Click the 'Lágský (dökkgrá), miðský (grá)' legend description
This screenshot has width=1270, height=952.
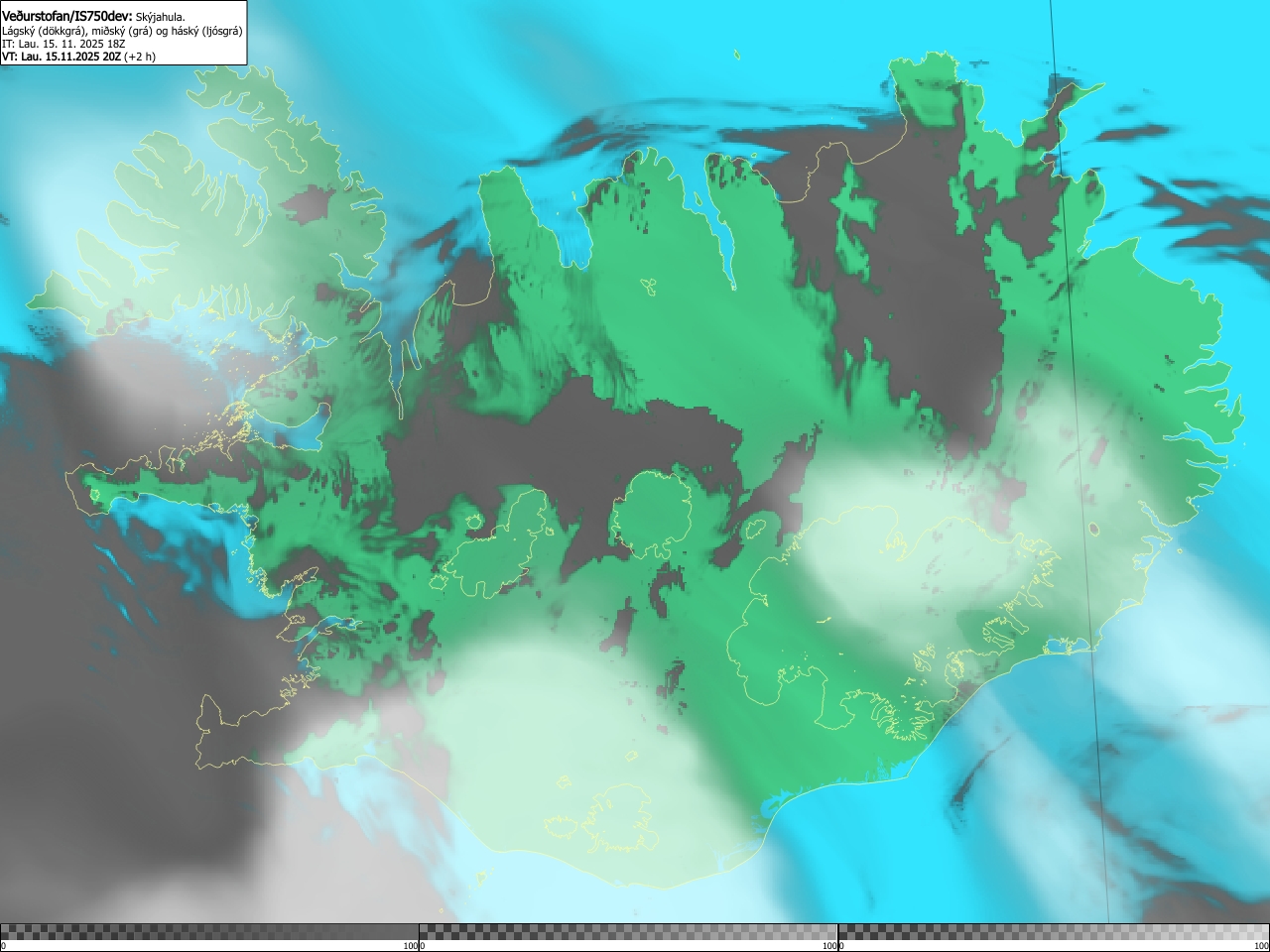point(122,31)
